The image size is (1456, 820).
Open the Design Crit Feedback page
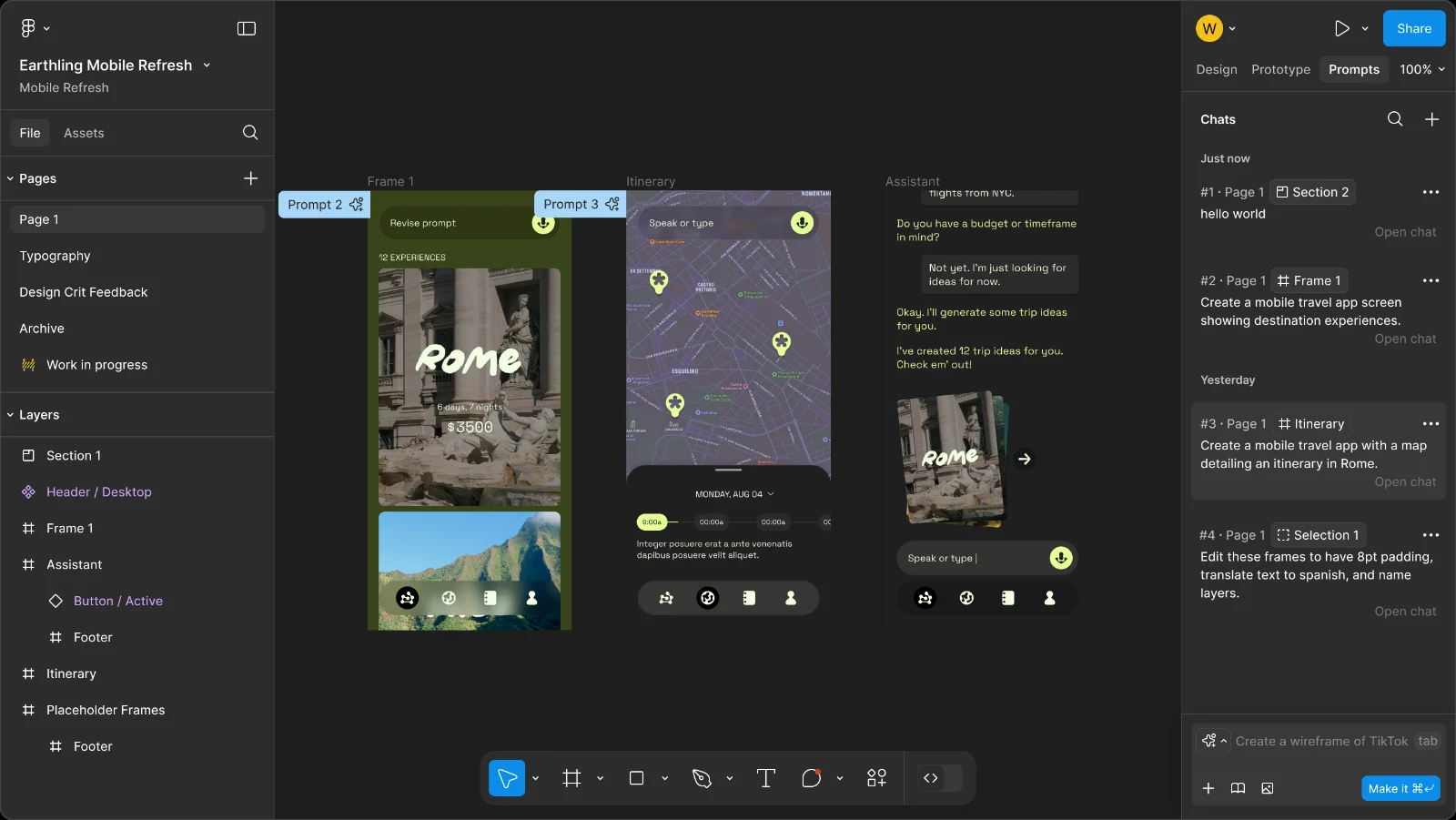click(x=84, y=292)
